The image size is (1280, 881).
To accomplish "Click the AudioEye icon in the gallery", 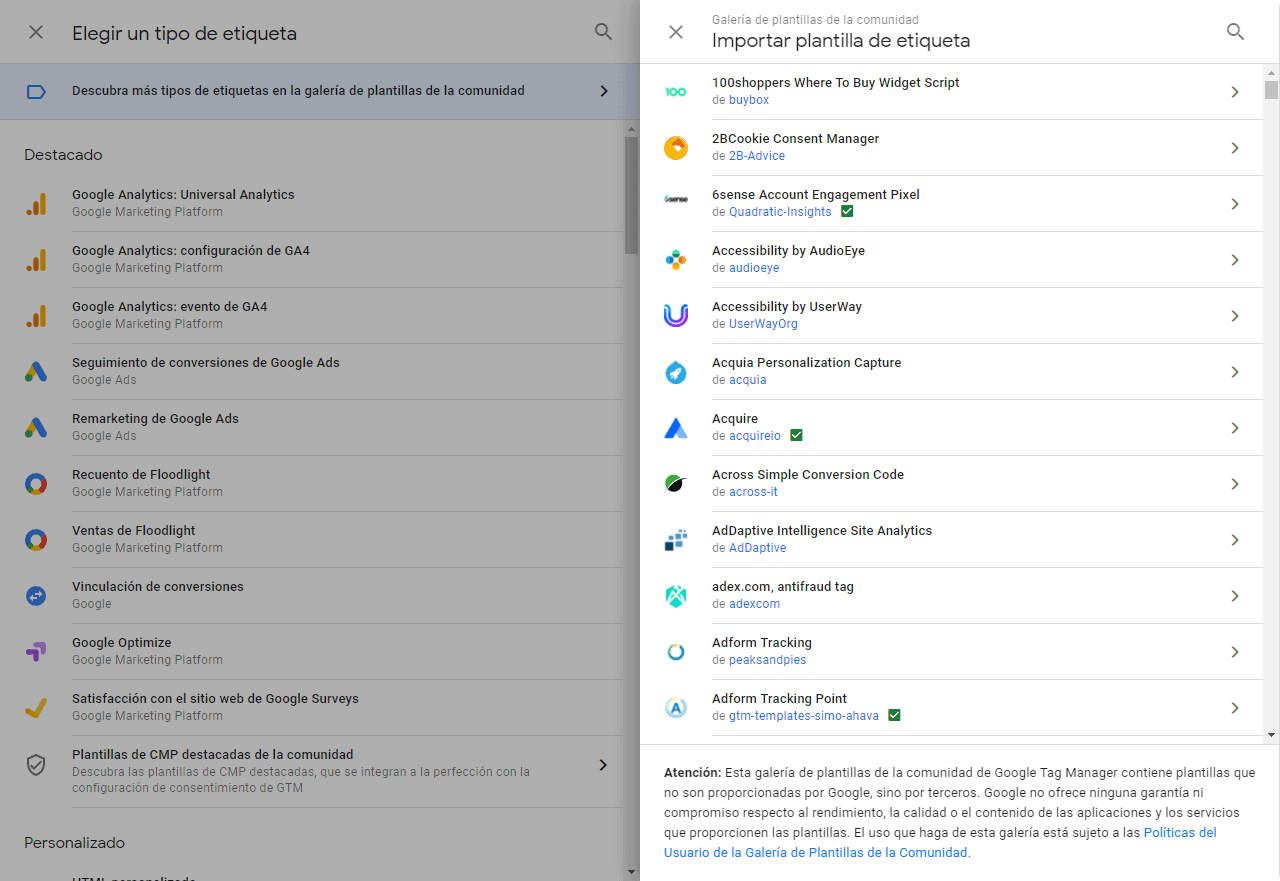I will pyautogui.click(x=676, y=259).
